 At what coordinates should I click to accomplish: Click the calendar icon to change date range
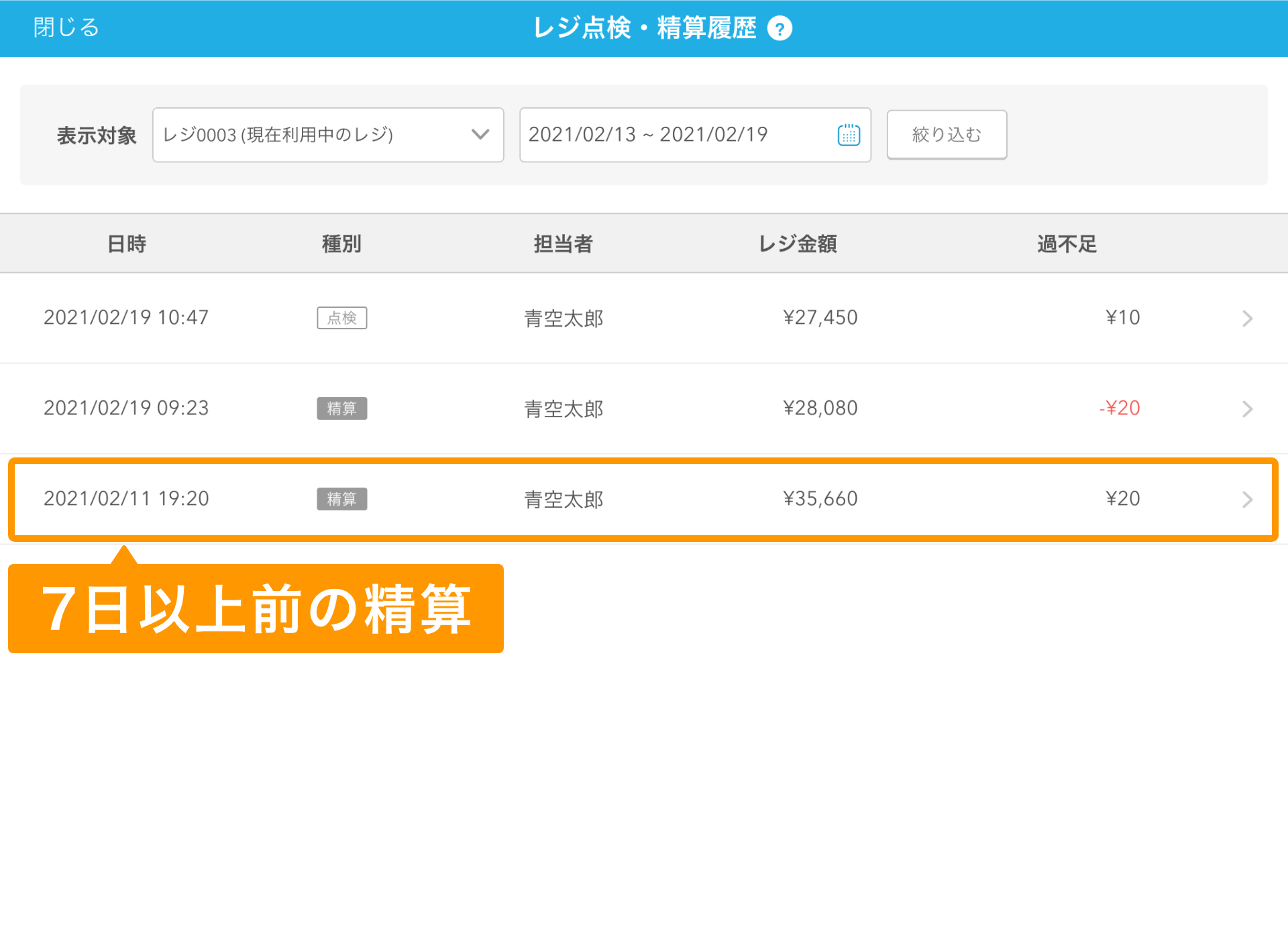[x=850, y=134]
